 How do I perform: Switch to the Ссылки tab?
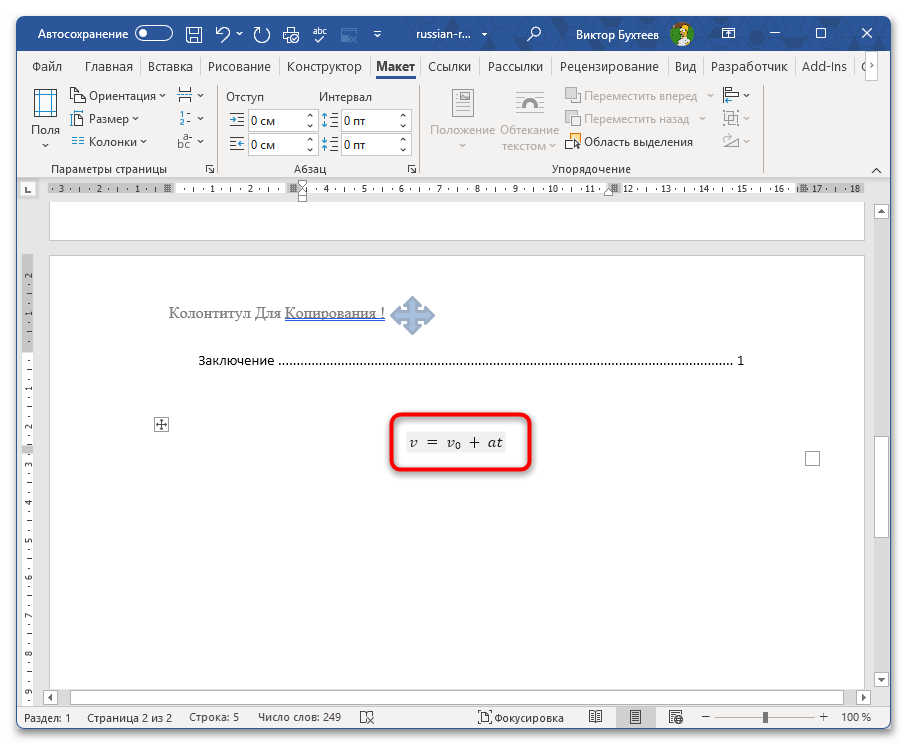pos(449,67)
